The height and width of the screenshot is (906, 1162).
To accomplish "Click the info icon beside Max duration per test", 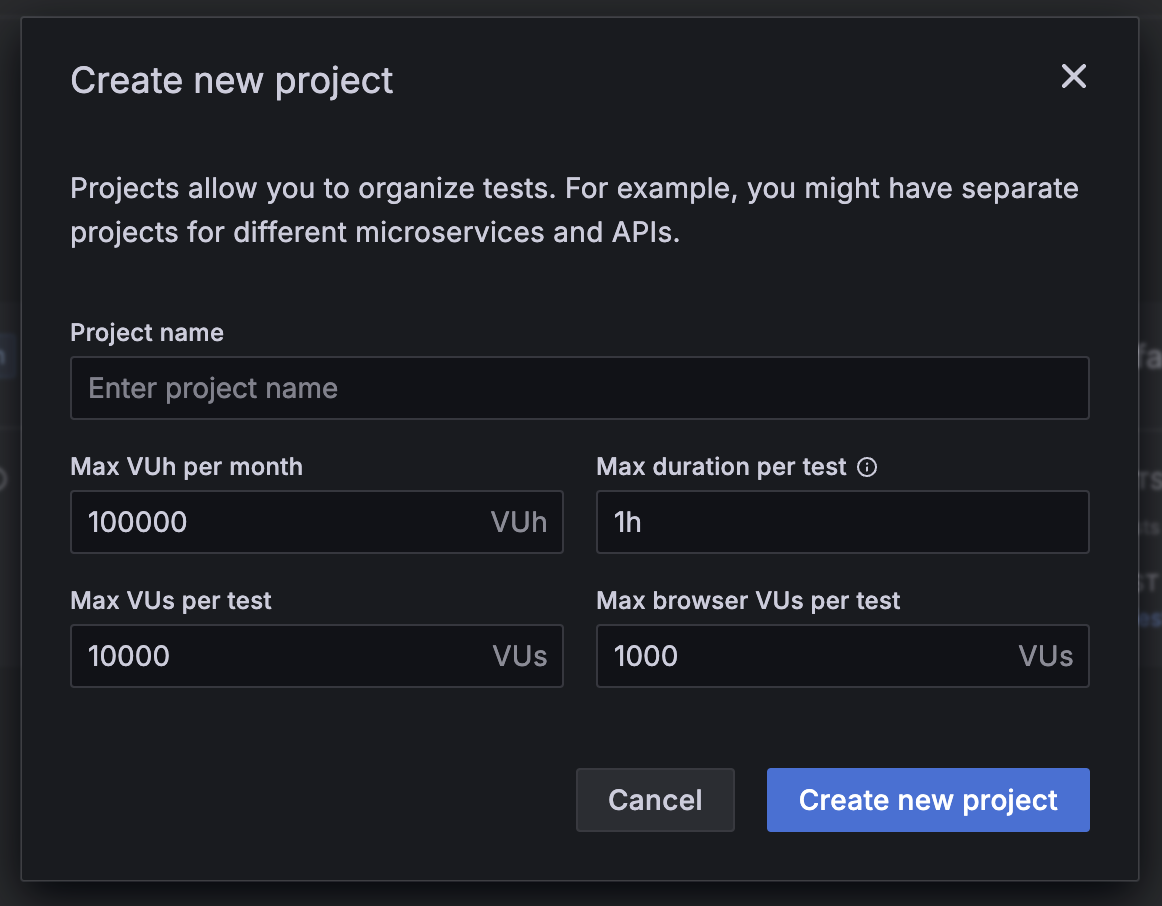I will pos(866,467).
